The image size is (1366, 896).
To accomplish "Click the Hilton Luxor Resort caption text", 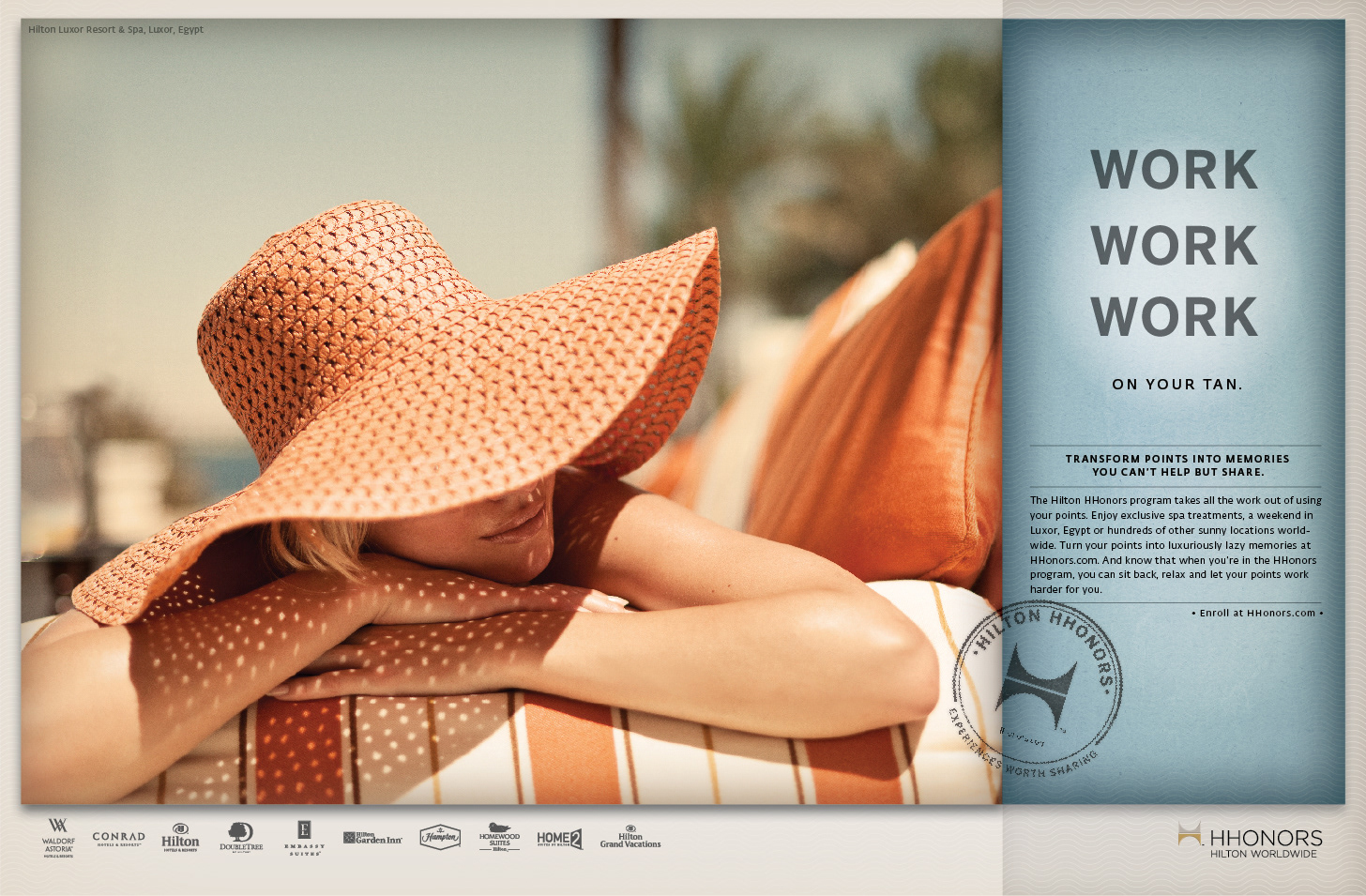I will tap(115, 29).
